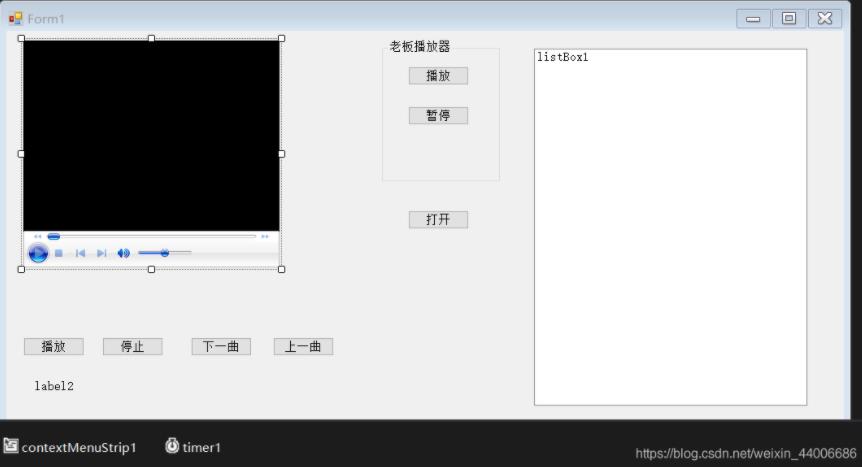Click the 停止 button

coord(133,347)
